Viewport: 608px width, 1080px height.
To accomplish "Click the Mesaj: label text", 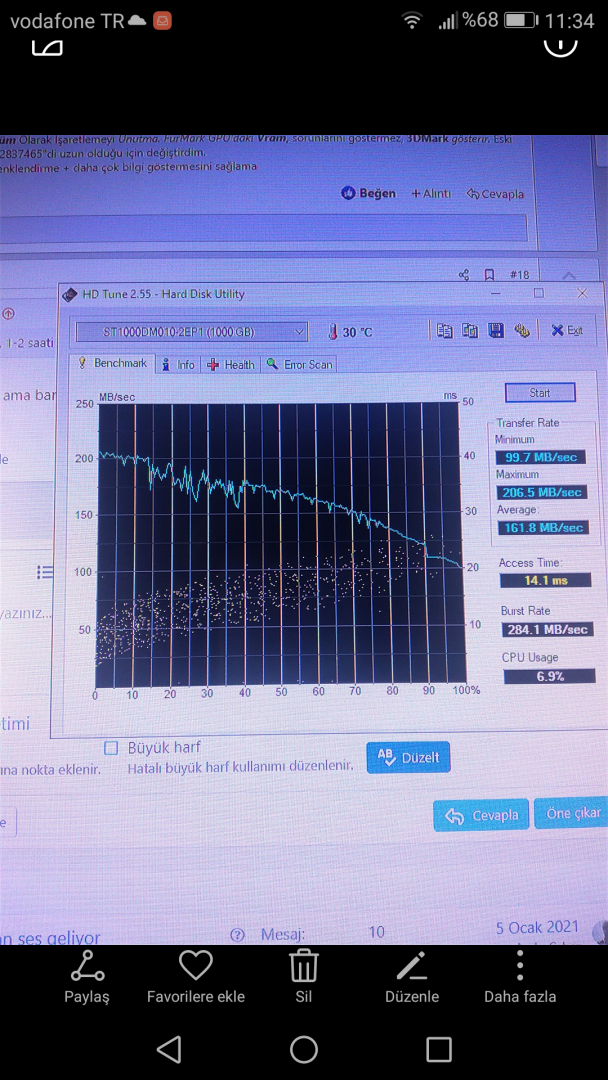I will point(283,935).
